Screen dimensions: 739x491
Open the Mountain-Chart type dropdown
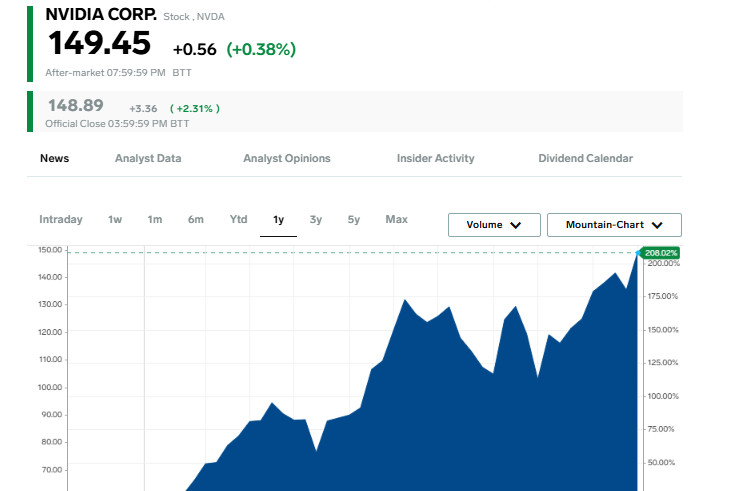(614, 225)
